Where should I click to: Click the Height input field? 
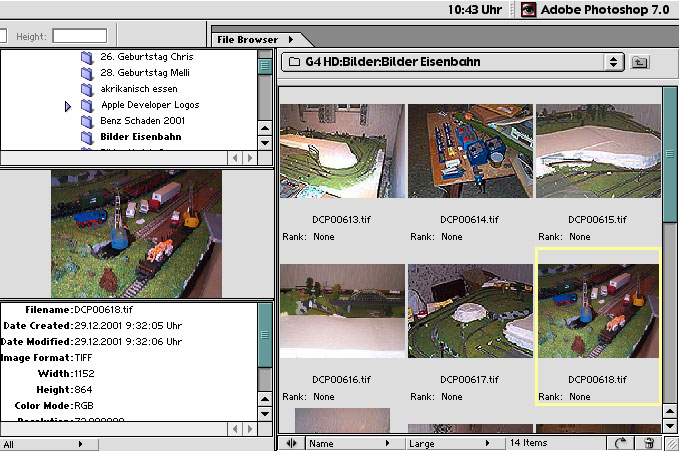[x=80, y=36]
